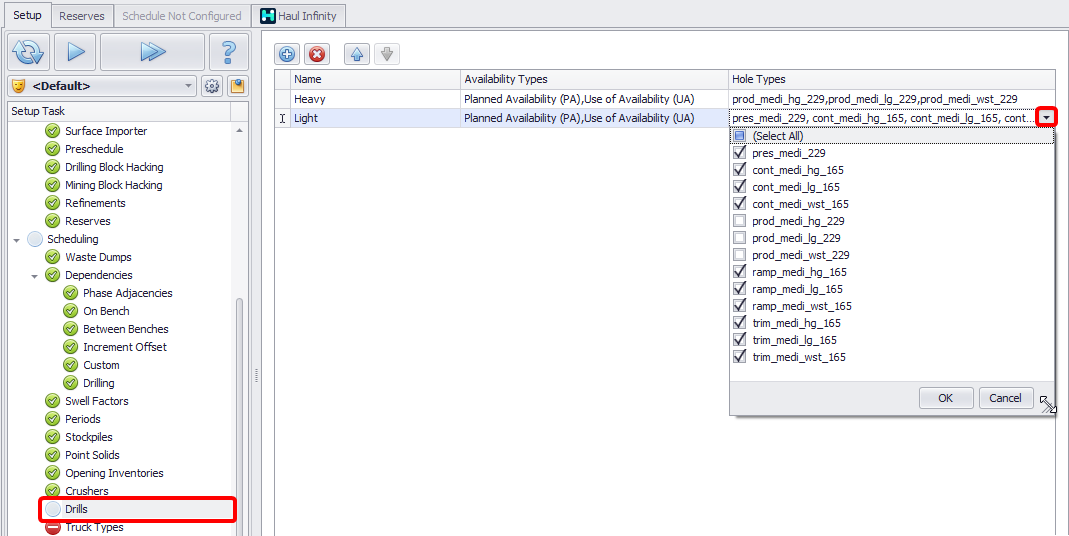Sort by Availability Types column header

(594, 79)
